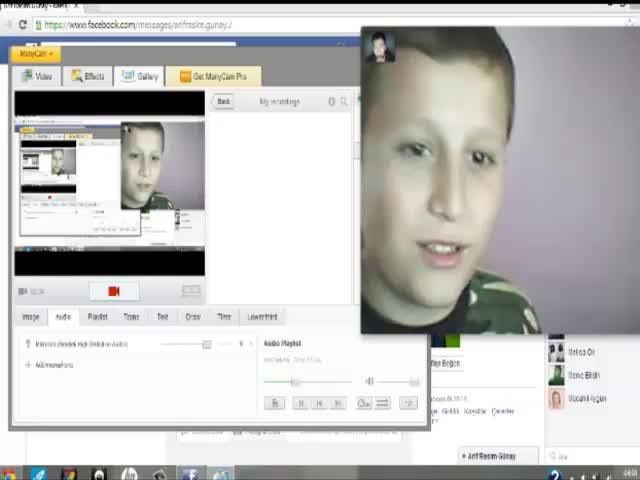Select the Time tab

pos(224,317)
